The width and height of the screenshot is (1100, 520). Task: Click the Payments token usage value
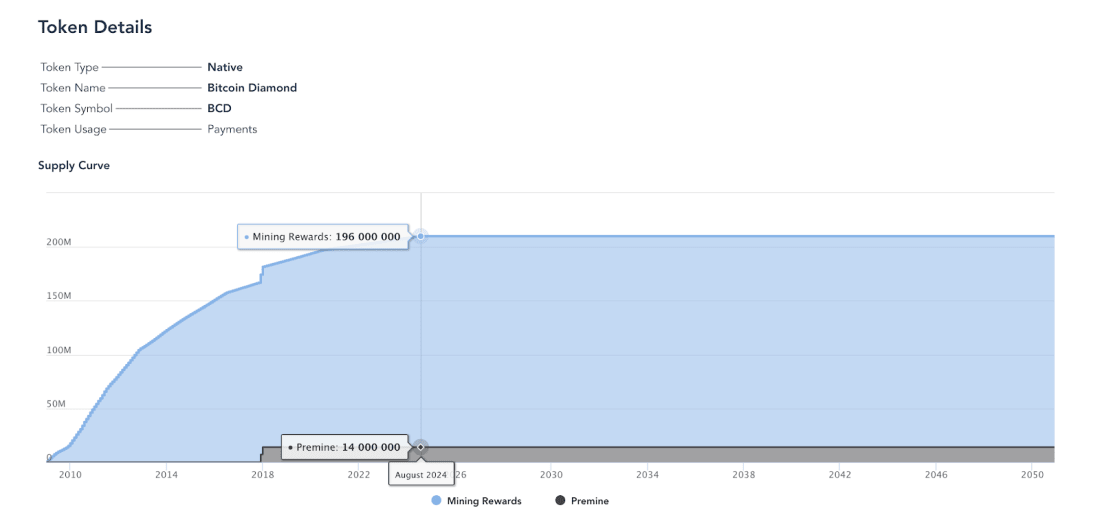click(232, 129)
